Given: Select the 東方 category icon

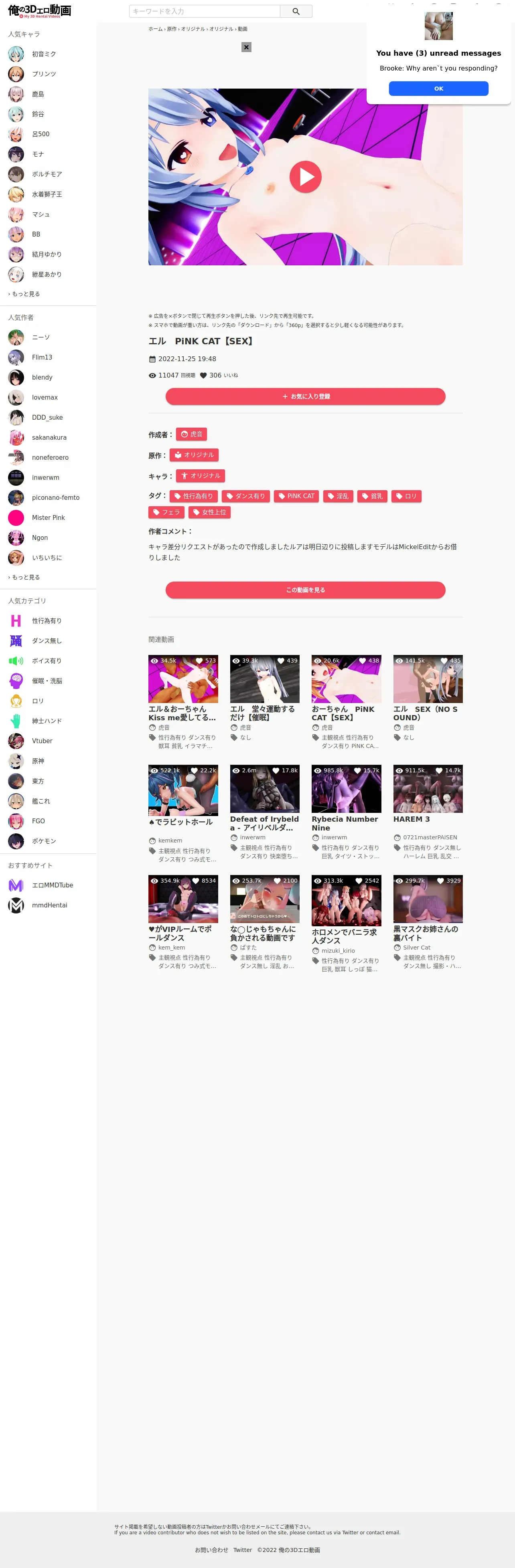Looking at the screenshot, I should tap(16, 781).
